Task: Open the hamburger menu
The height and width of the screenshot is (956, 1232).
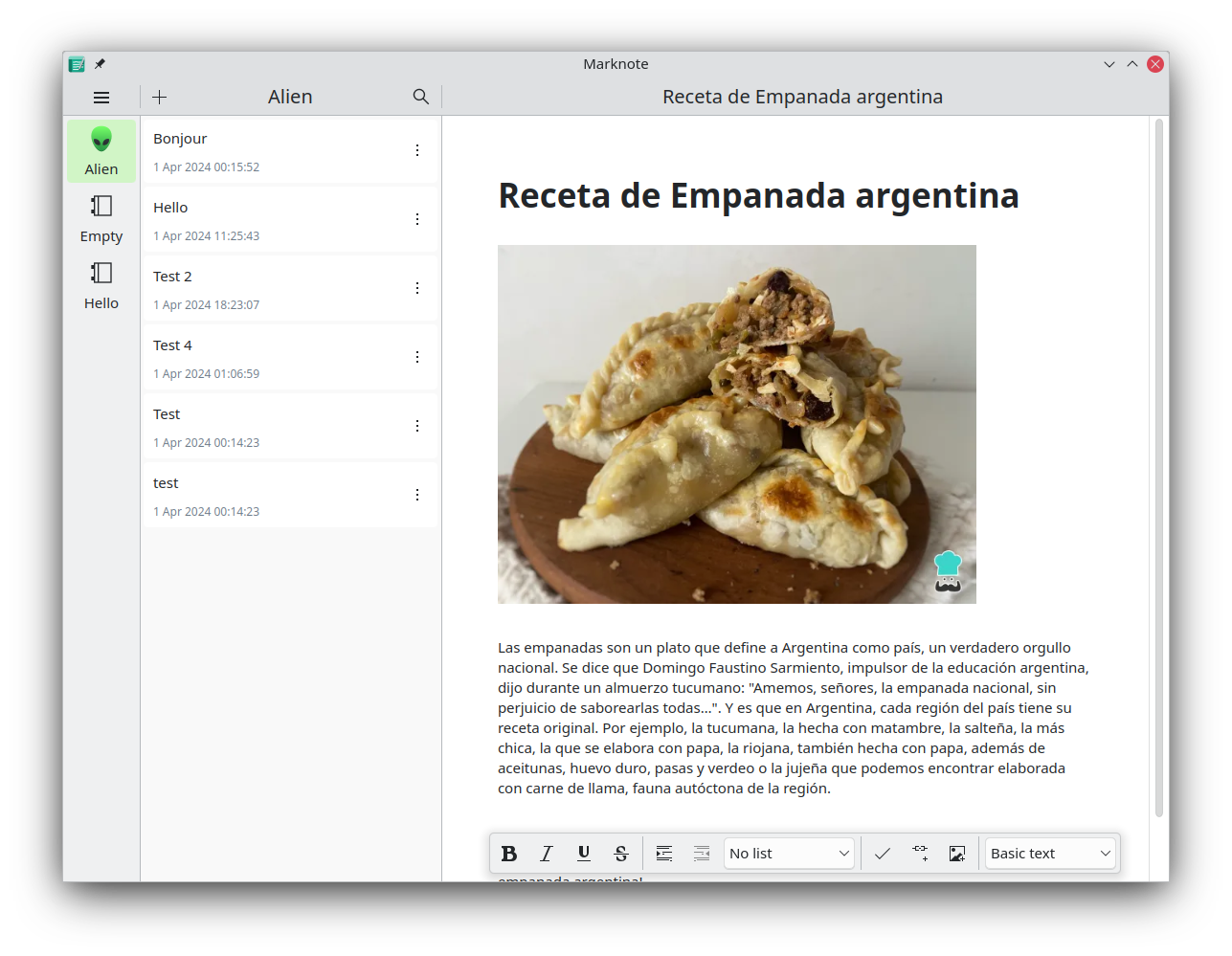Action: (x=101, y=98)
